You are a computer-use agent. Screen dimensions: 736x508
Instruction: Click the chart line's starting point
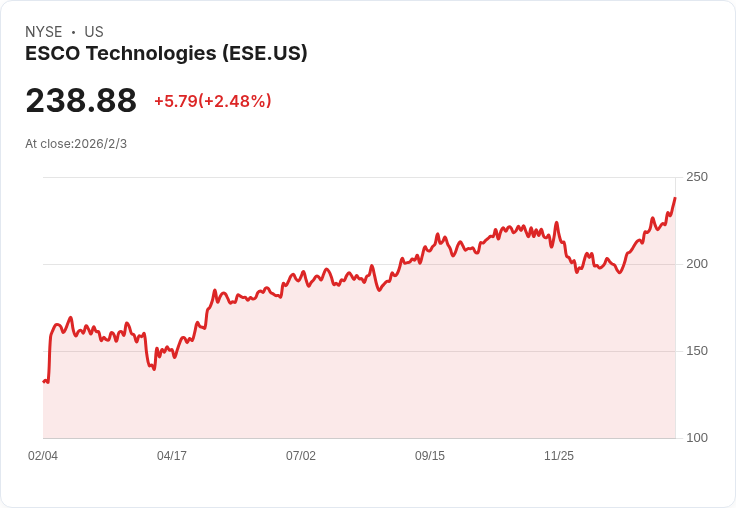click(44, 381)
